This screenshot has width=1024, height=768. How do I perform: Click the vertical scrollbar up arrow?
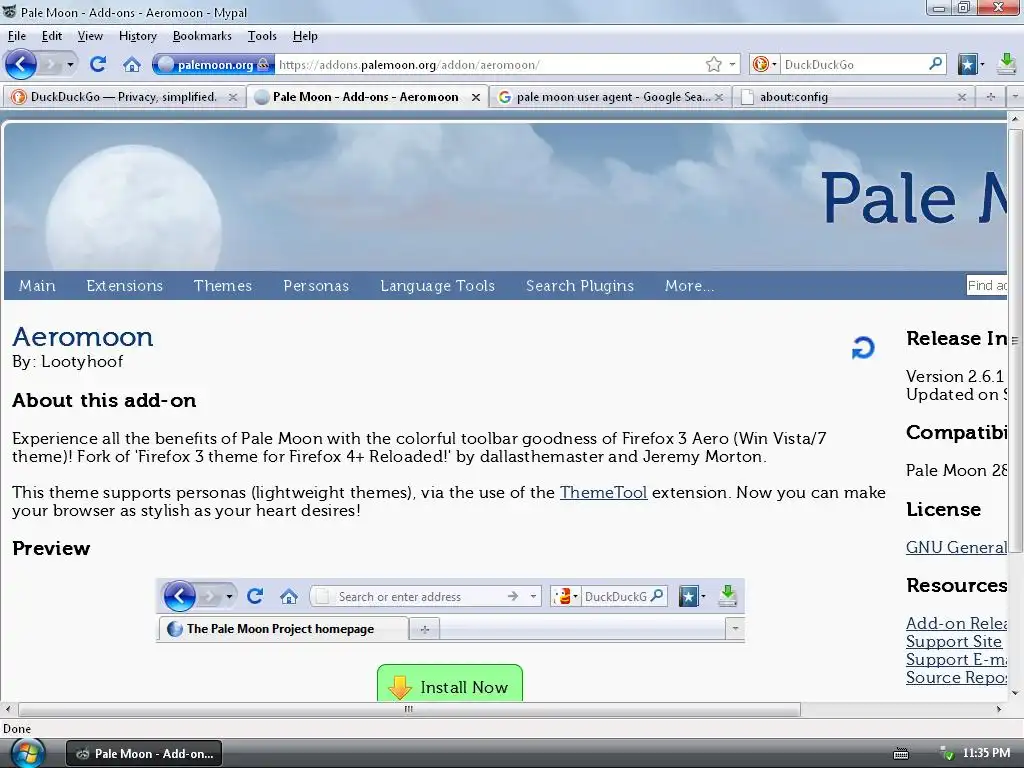tap(1015, 120)
